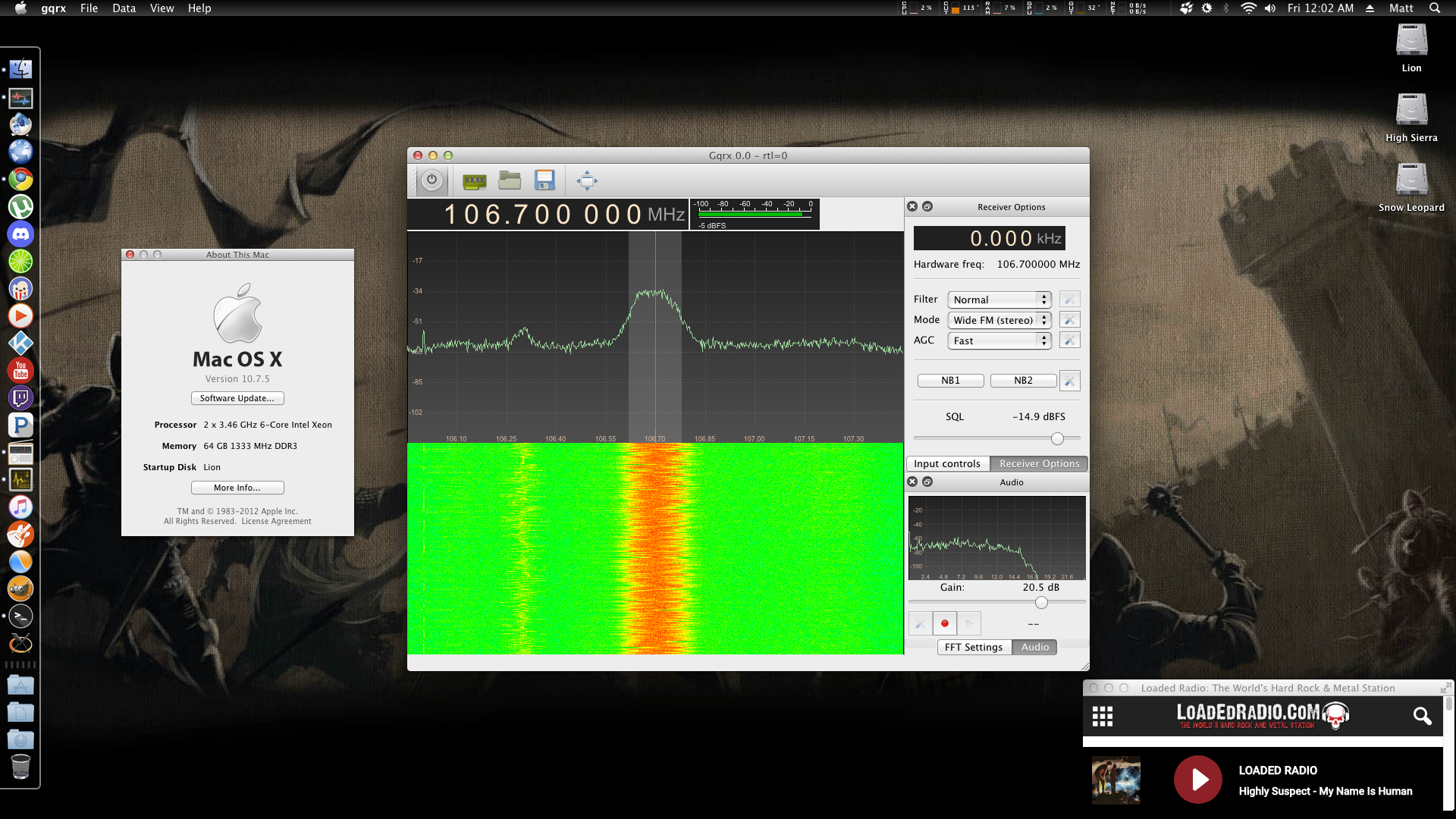This screenshot has height=819, width=1456.
Task: Toggle the NB2 noise blanker
Action: coord(1023,381)
